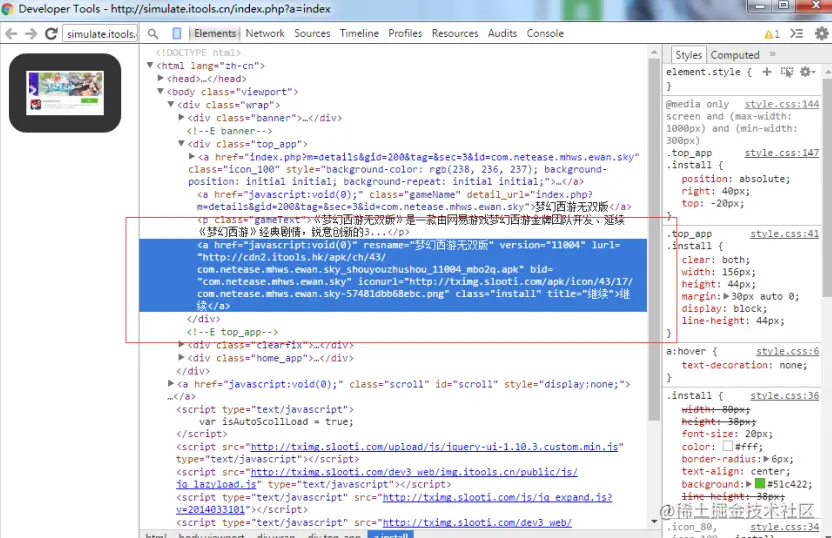Click the search magnifier icon

[153, 34]
